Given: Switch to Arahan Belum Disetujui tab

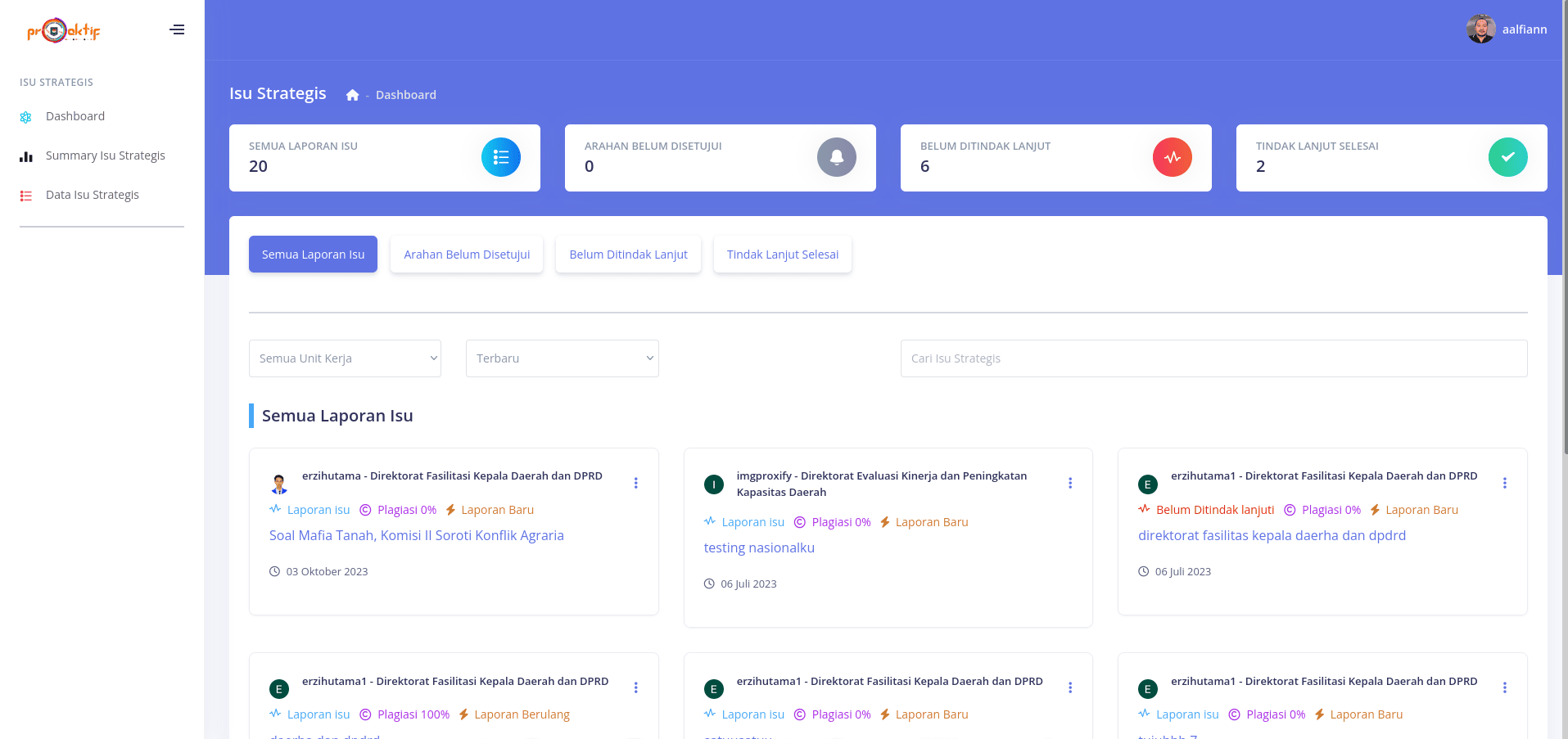Looking at the screenshot, I should pyautogui.click(x=467, y=255).
